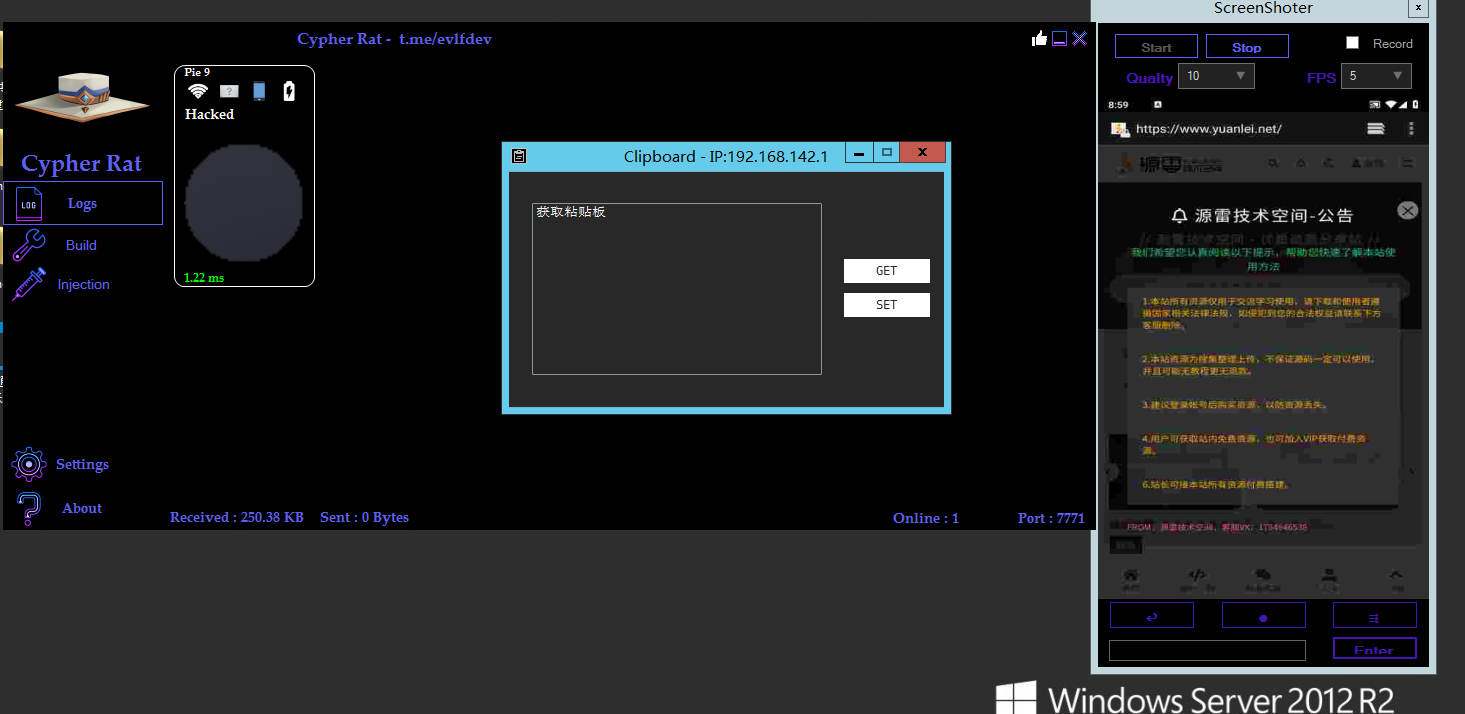
Task: Click the site icon left of the URL
Action: [x=1120, y=129]
